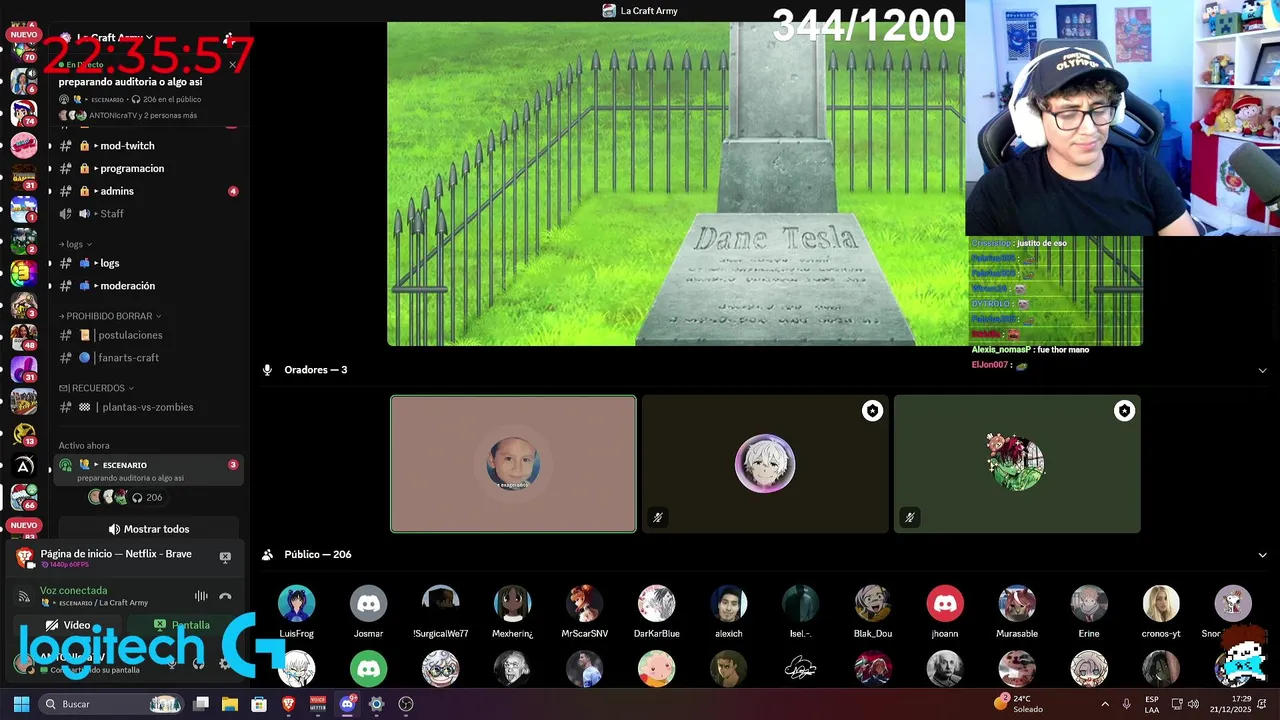Open MrScarSNV audience avatar
The height and width of the screenshot is (720, 1280).
coord(584,603)
